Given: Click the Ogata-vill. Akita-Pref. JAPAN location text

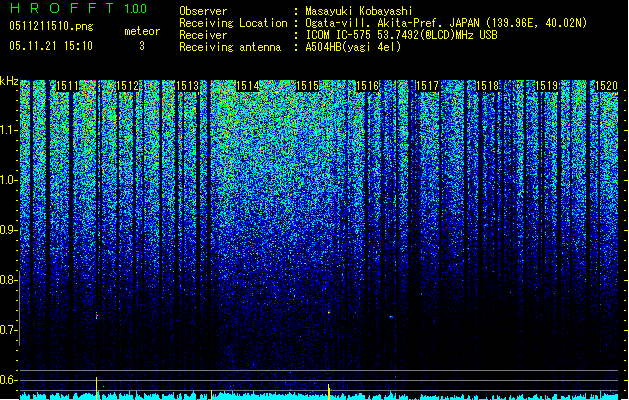Looking at the screenshot, I should point(446,23).
